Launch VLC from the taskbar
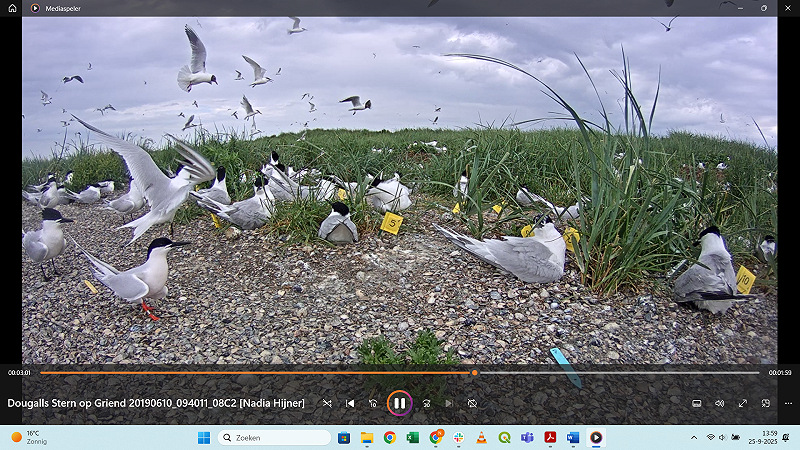 (481, 437)
